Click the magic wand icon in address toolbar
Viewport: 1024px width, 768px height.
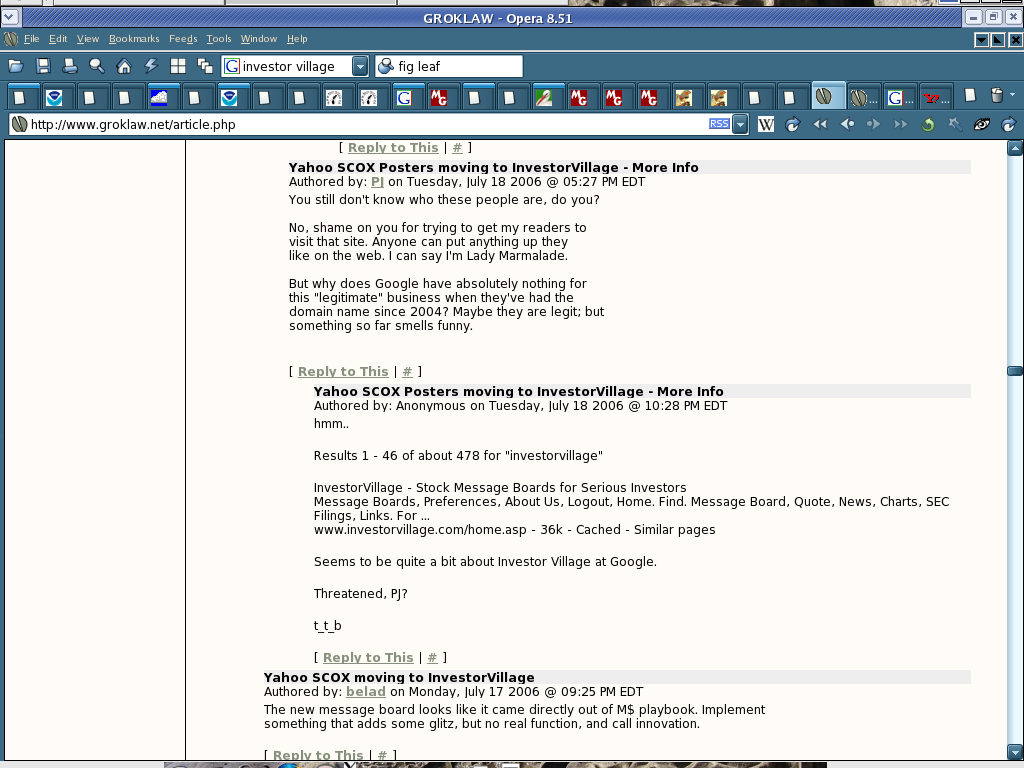tap(954, 124)
